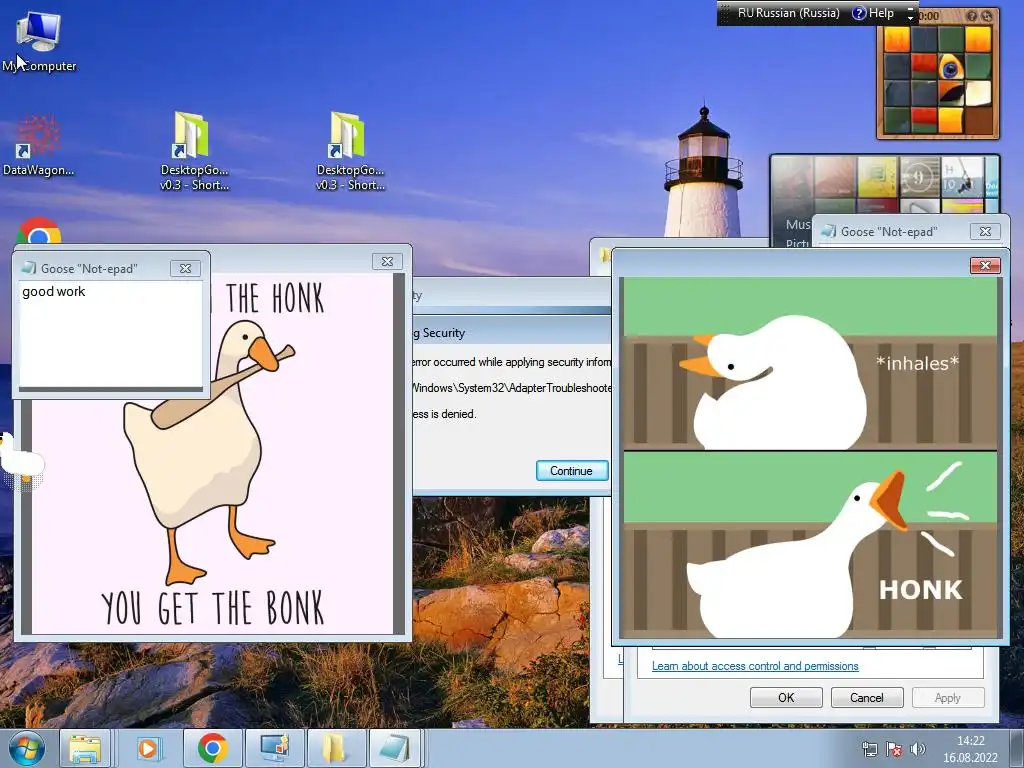Screen dimensions: 1024x768
Task: Click the Media Center zipline photo tile
Action: pyautogui.click(x=961, y=176)
